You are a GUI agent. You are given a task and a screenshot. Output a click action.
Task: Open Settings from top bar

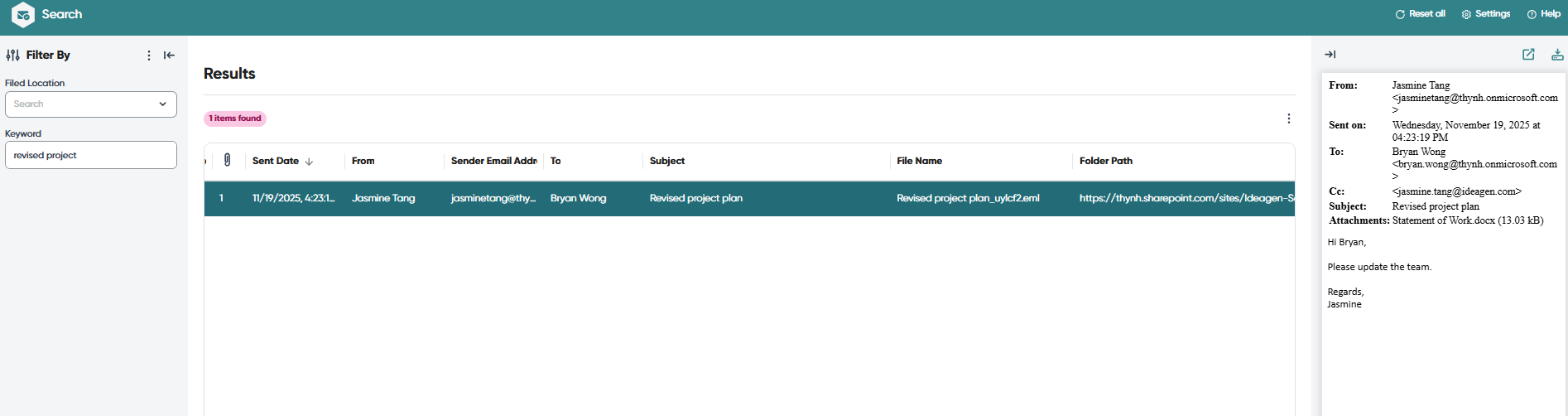1486,14
